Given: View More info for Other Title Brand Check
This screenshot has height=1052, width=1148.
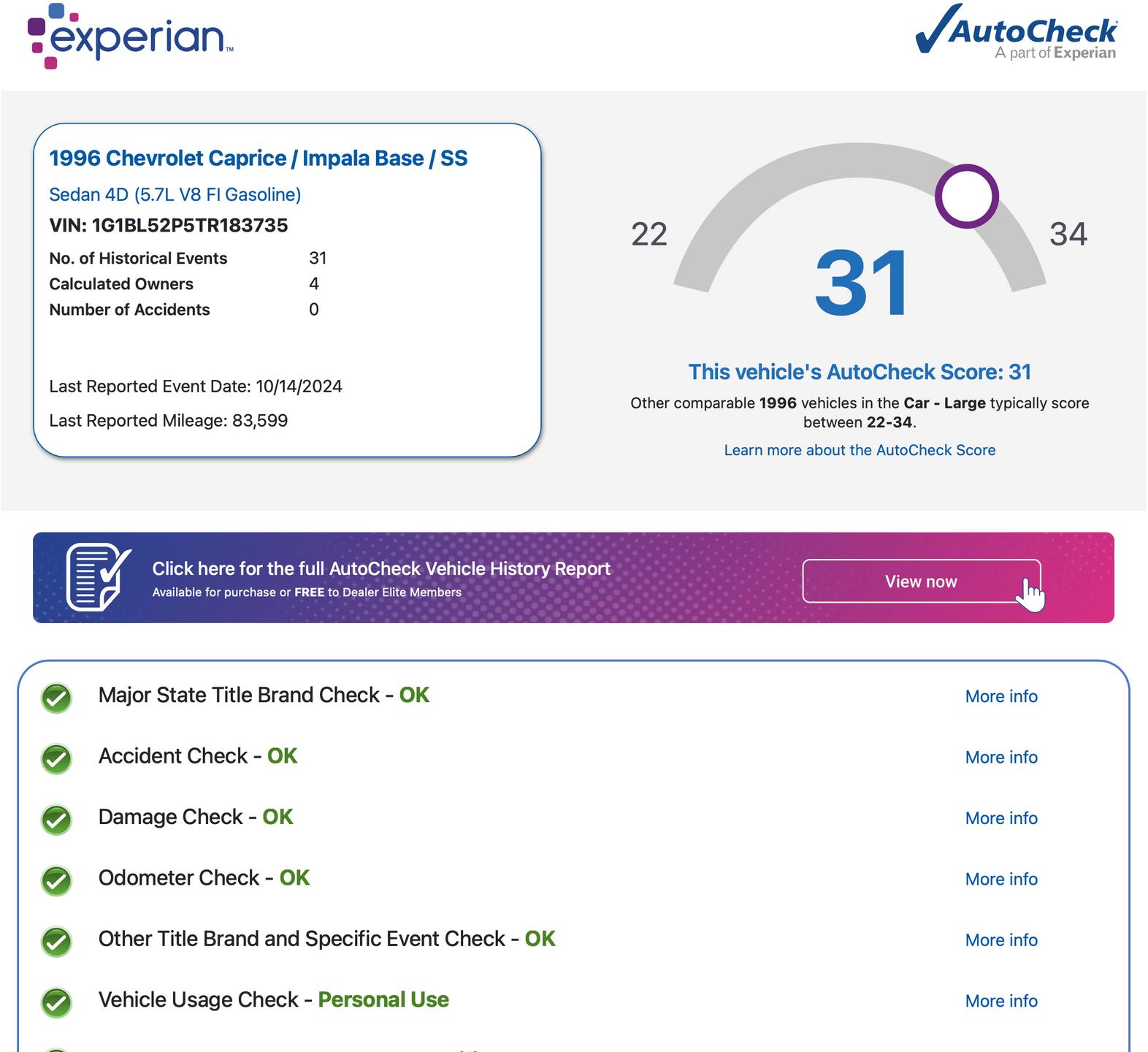Looking at the screenshot, I should [x=1000, y=940].
